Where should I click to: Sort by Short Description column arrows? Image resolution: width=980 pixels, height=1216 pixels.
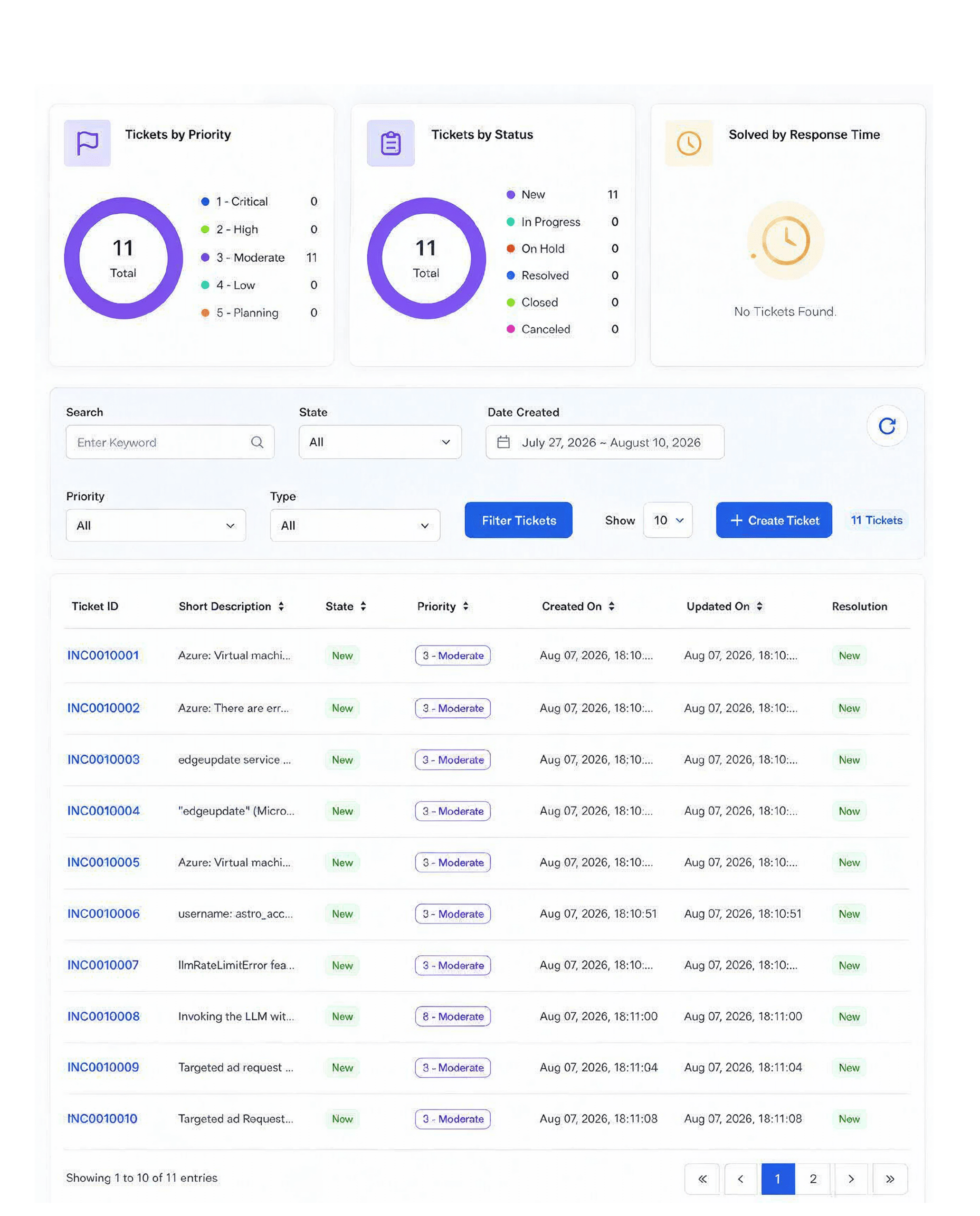281,606
